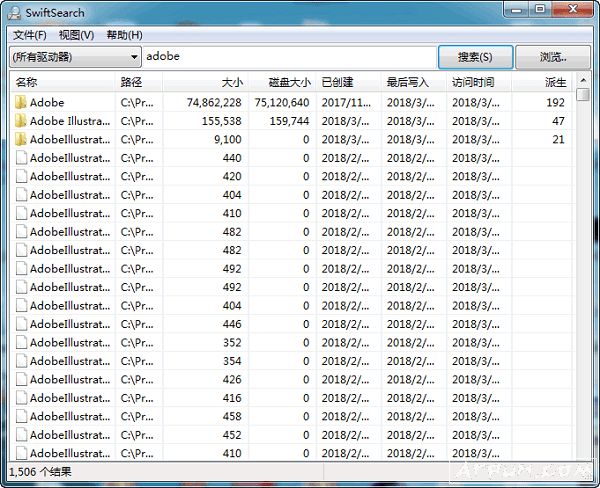Sort by the 最后写入 column header
This screenshot has width=600, height=488.
(414, 82)
